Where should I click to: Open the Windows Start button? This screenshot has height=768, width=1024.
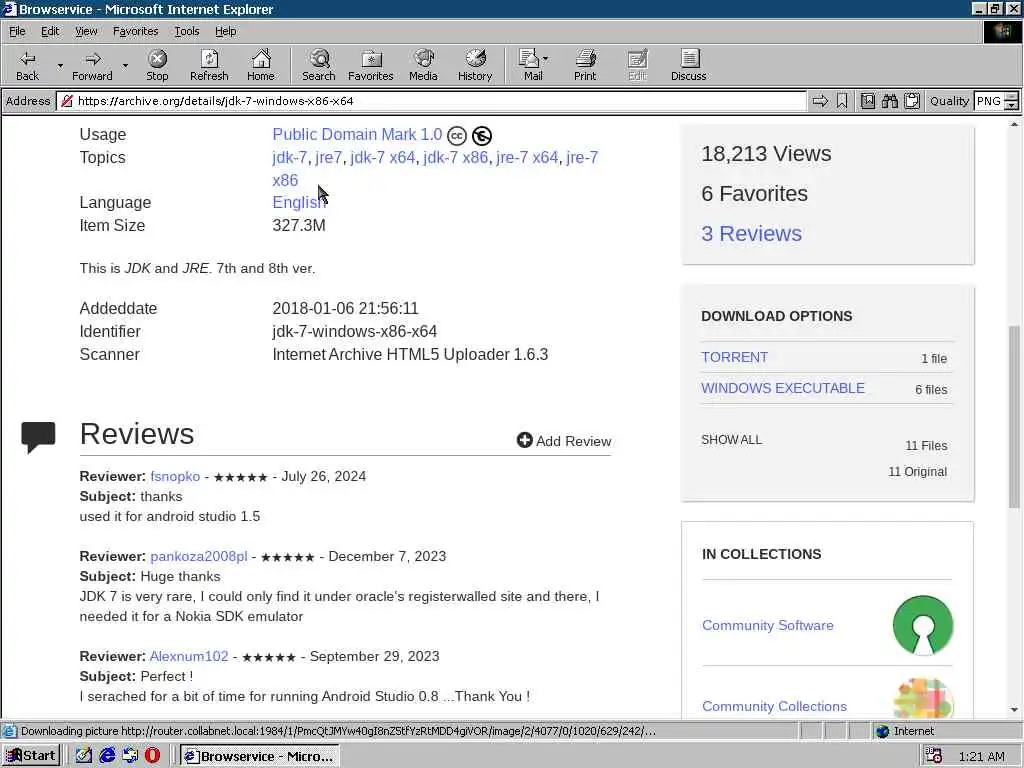31,756
